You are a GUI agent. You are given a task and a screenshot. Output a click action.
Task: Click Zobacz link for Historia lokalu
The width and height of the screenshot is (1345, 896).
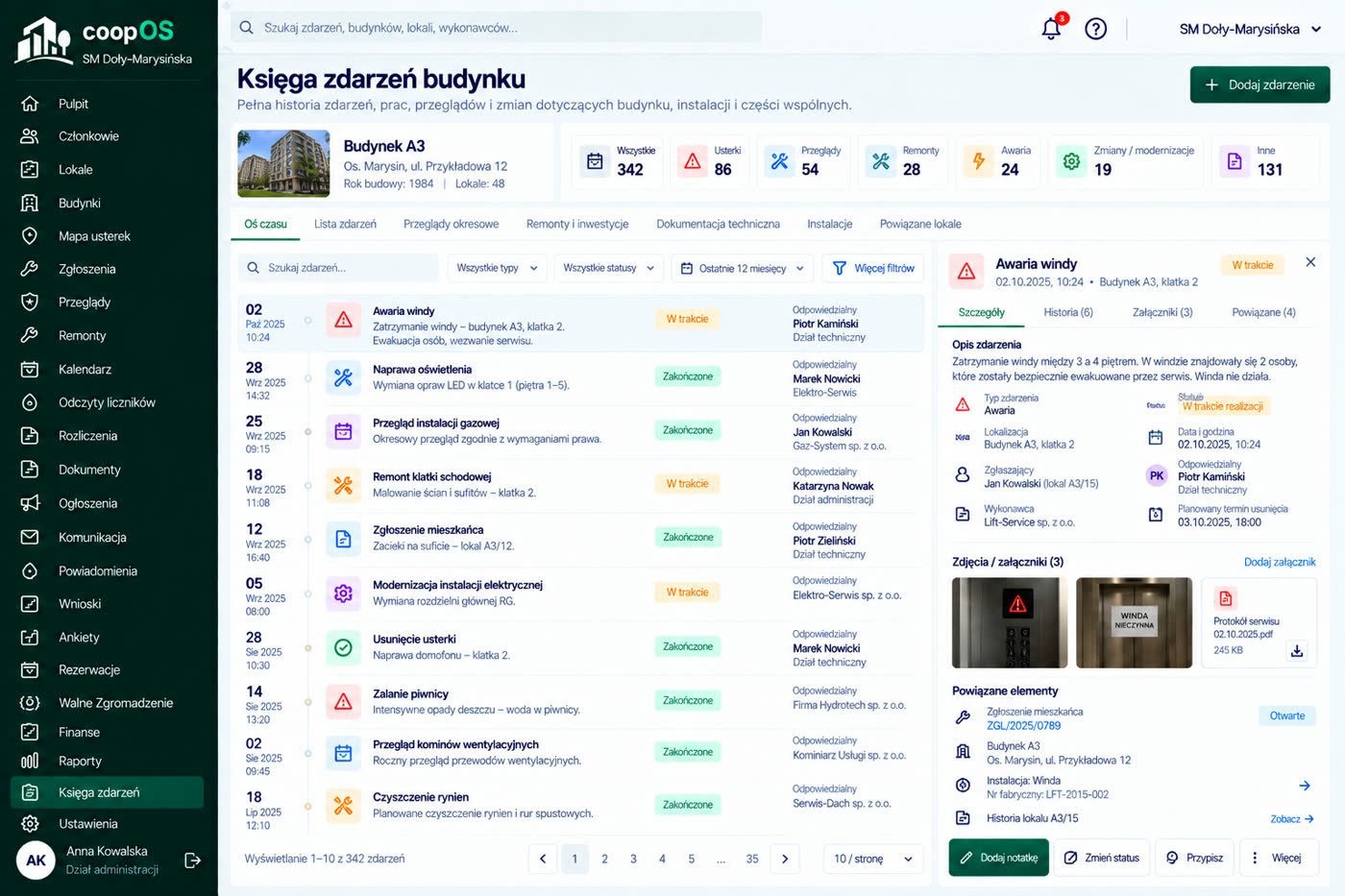(x=1291, y=819)
